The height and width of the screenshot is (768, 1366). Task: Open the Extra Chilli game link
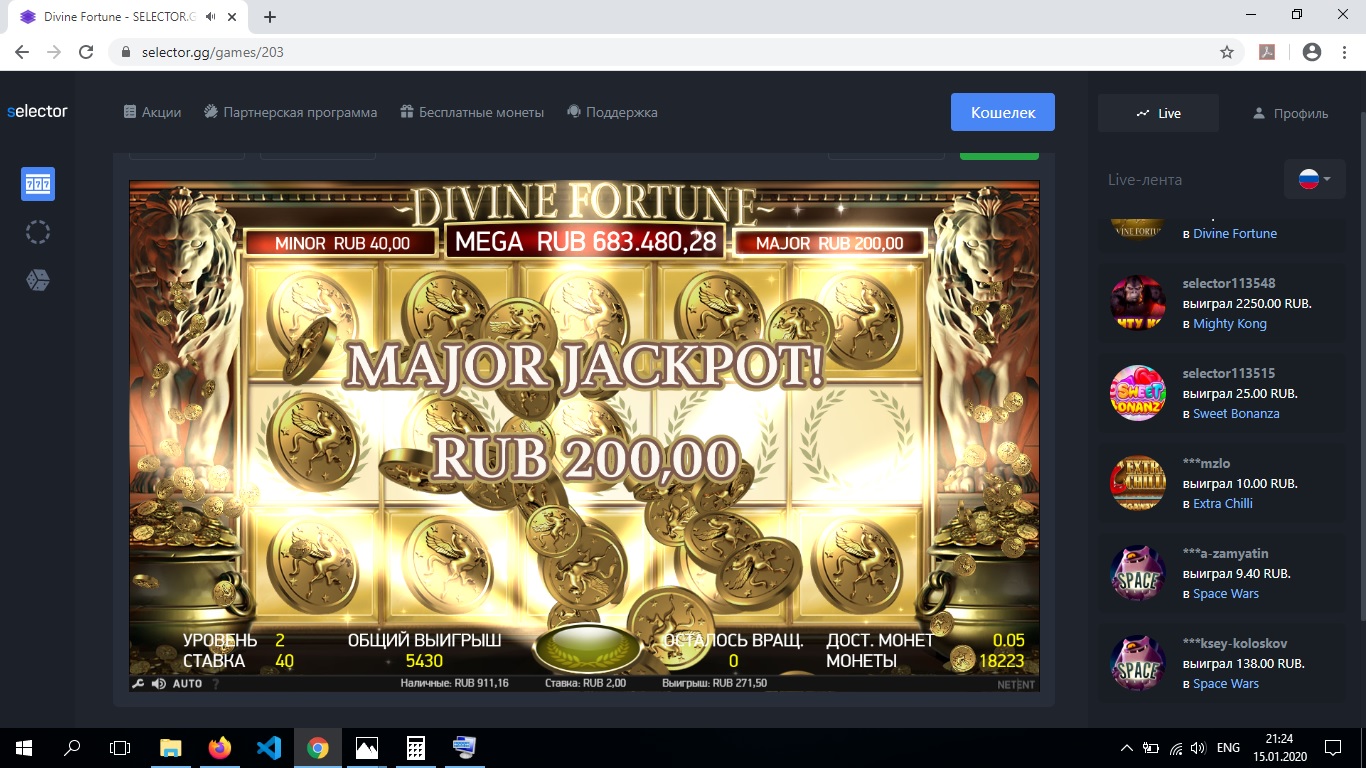1223,503
